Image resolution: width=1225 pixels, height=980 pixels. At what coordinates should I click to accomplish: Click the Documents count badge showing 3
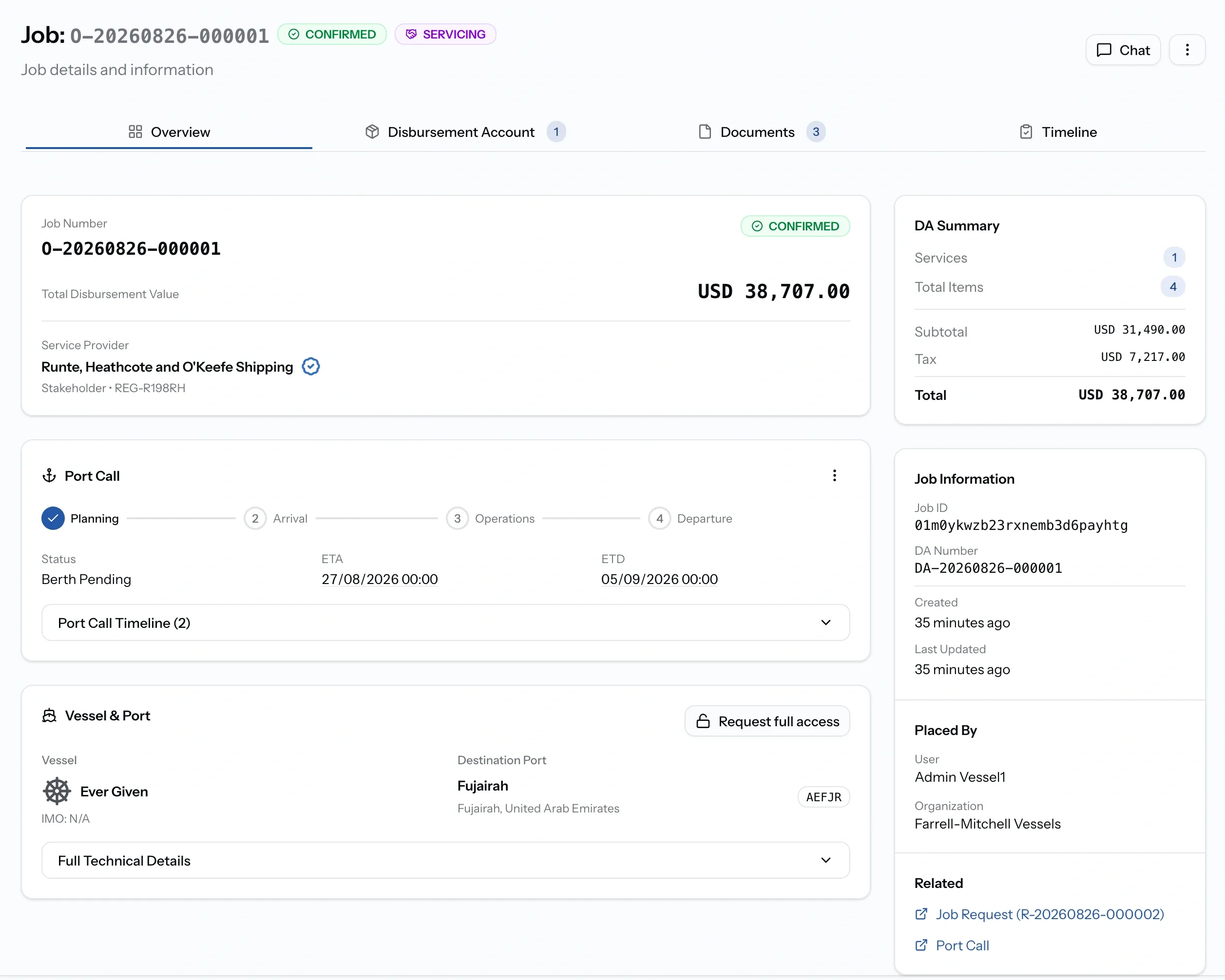click(816, 132)
